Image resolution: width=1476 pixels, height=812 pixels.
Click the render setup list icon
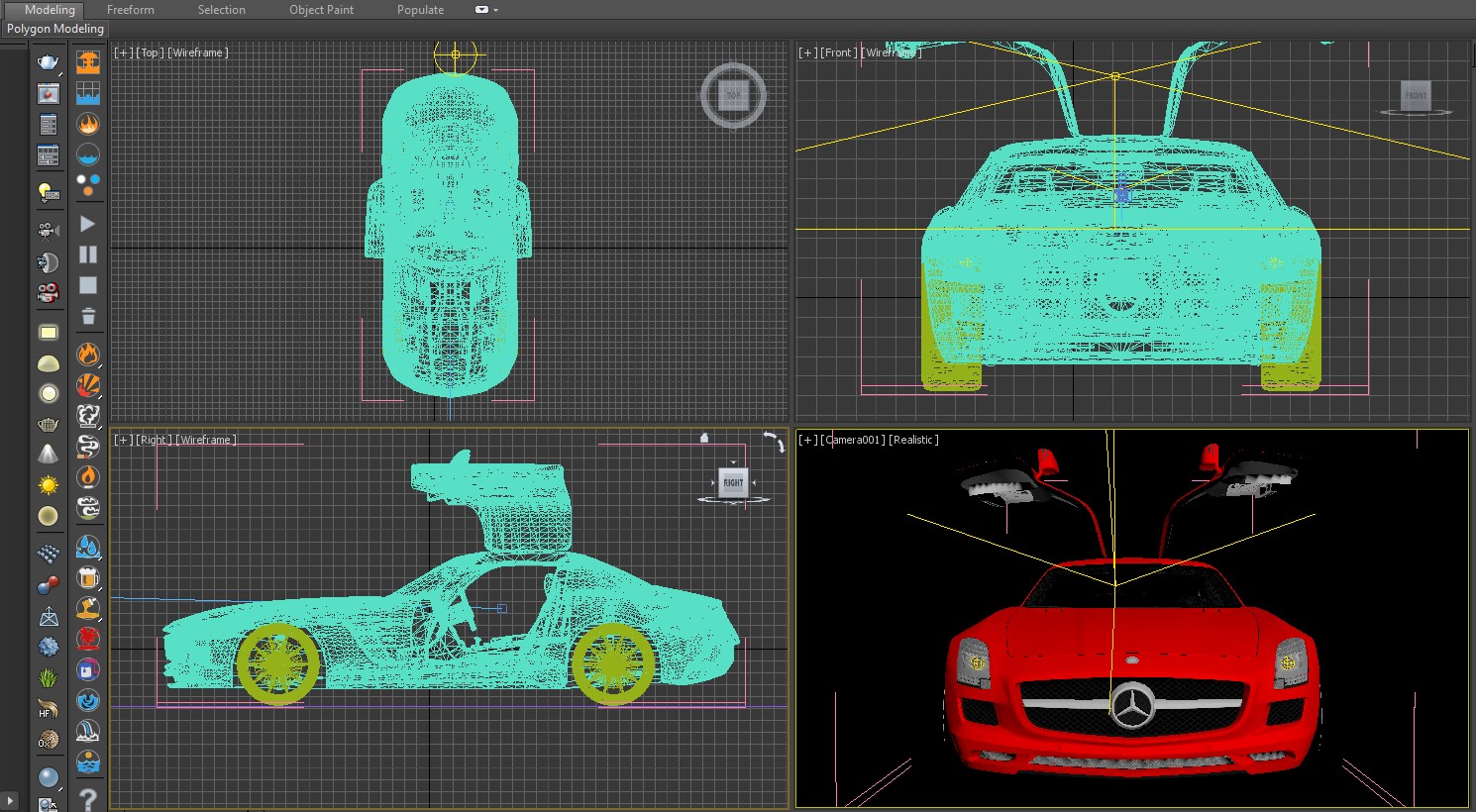pos(48,125)
